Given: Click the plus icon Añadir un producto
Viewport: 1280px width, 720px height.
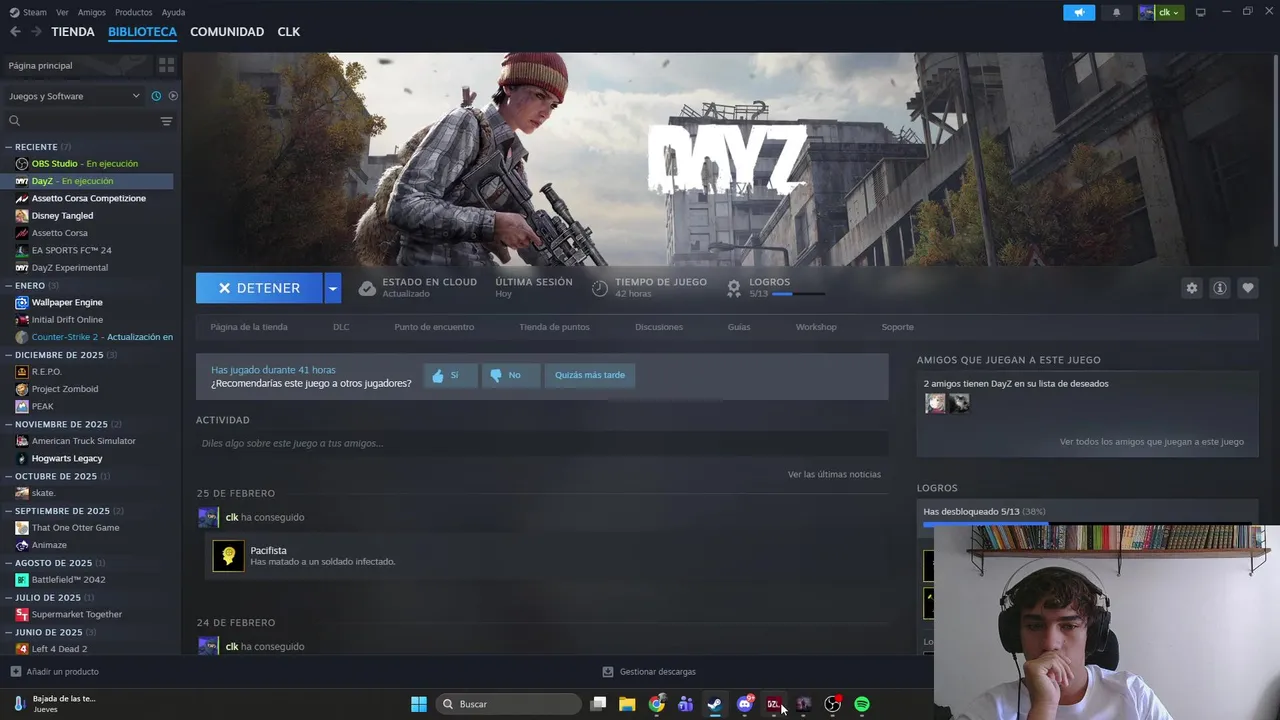Looking at the screenshot, I should pos(15,672).
